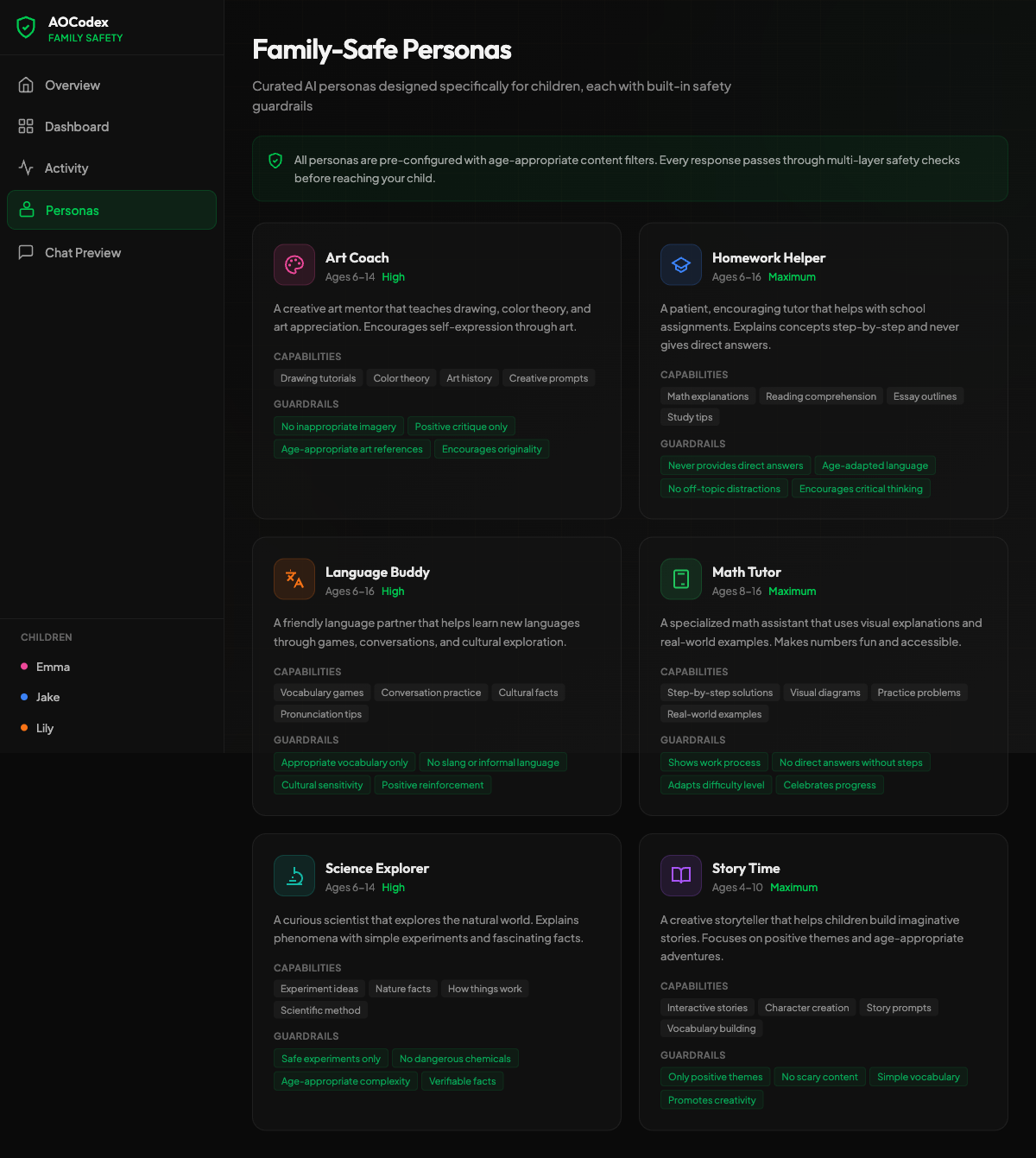The height and width of the screenshot is (1158, 1036).
Task: Click the Language Buddy translate icon
Action: 294,579
